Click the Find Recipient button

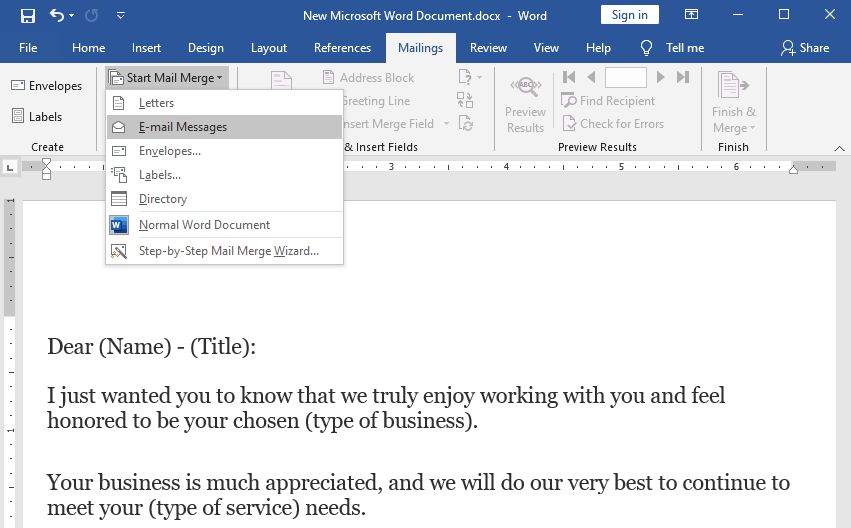coord(608,100)
